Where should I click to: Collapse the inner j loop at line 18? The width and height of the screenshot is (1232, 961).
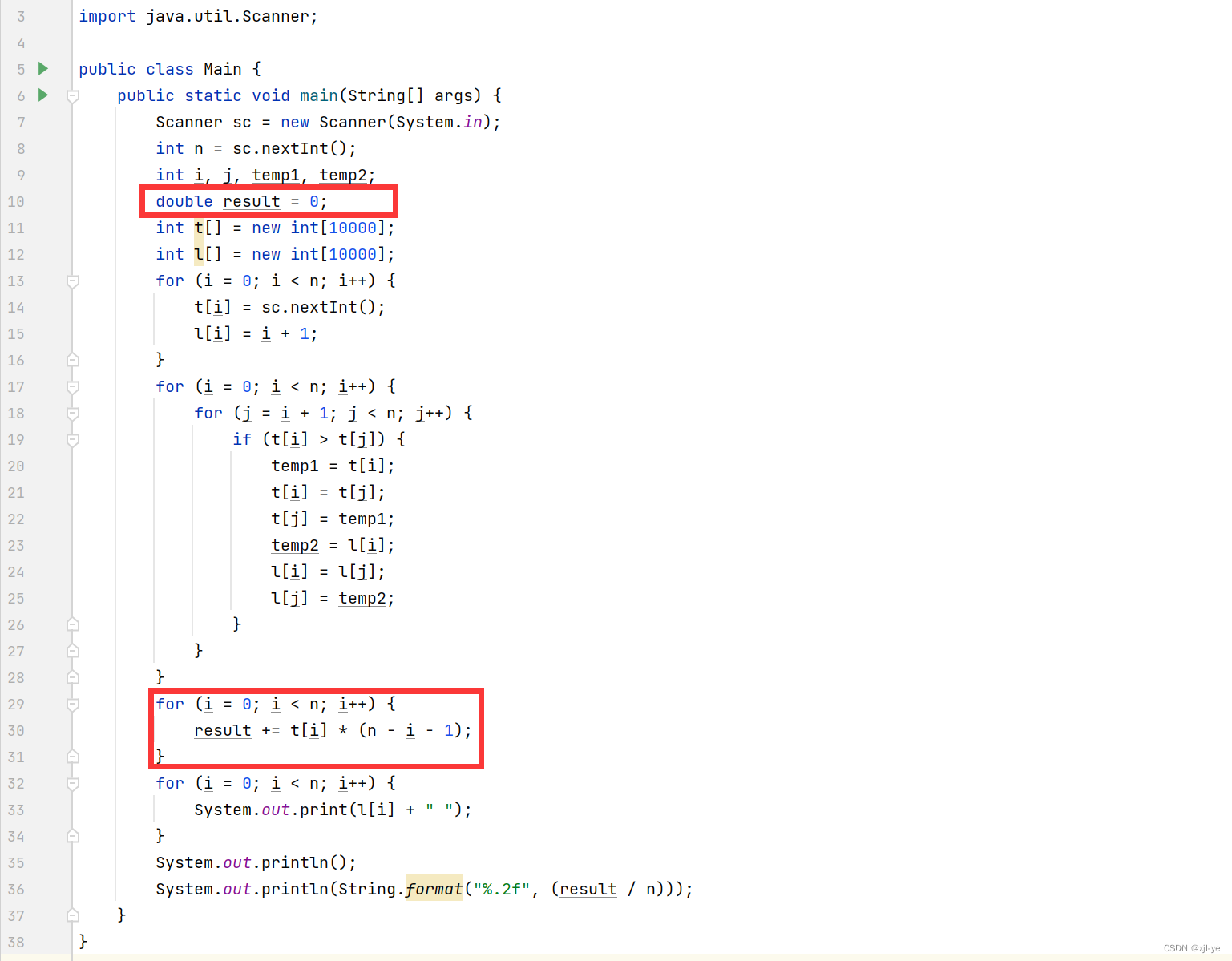point(72,414)
